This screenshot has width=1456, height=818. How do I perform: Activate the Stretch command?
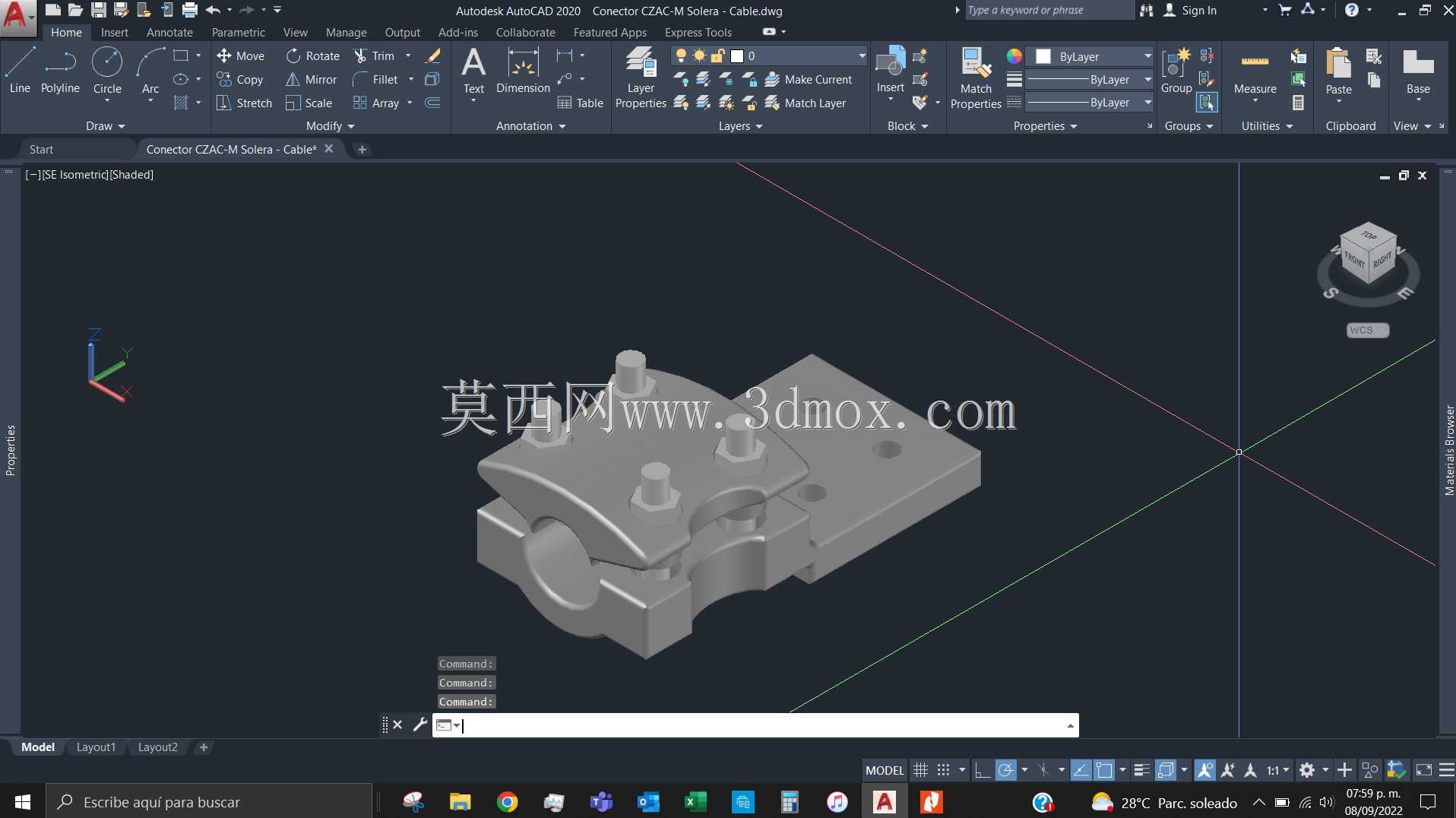(x=244, y=103)
